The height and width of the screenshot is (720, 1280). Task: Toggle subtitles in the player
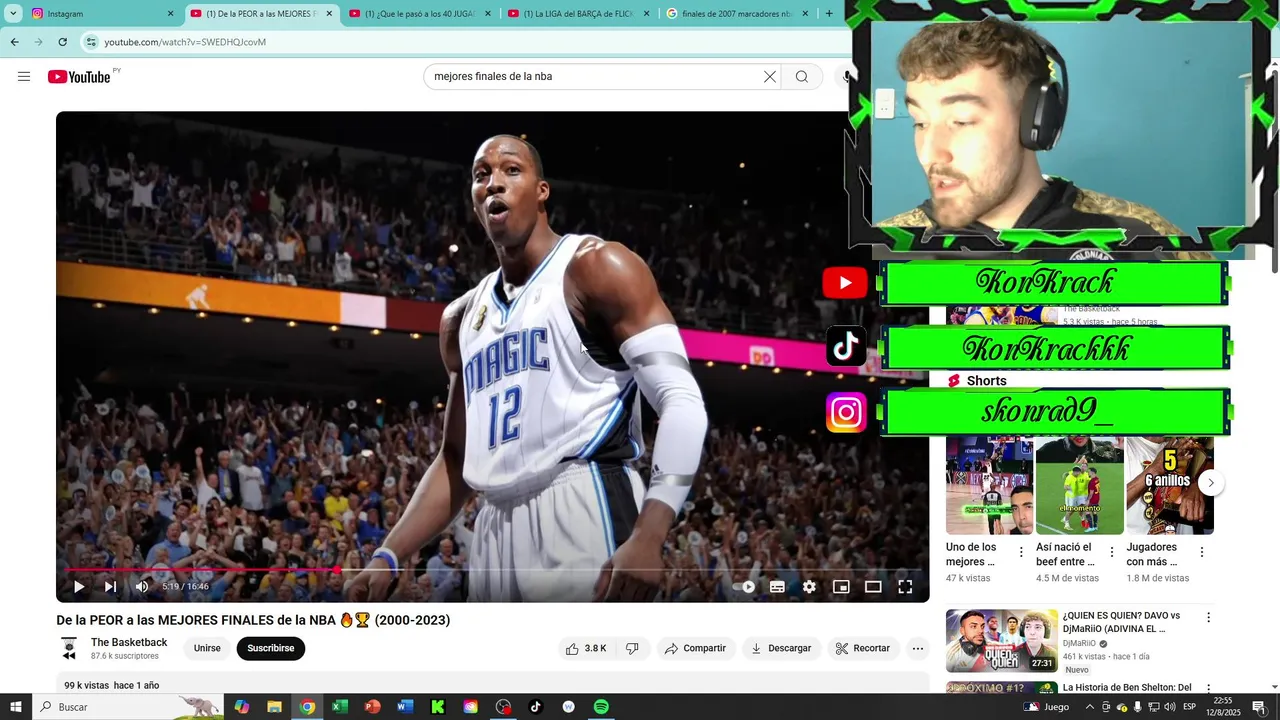coord(777,587)
